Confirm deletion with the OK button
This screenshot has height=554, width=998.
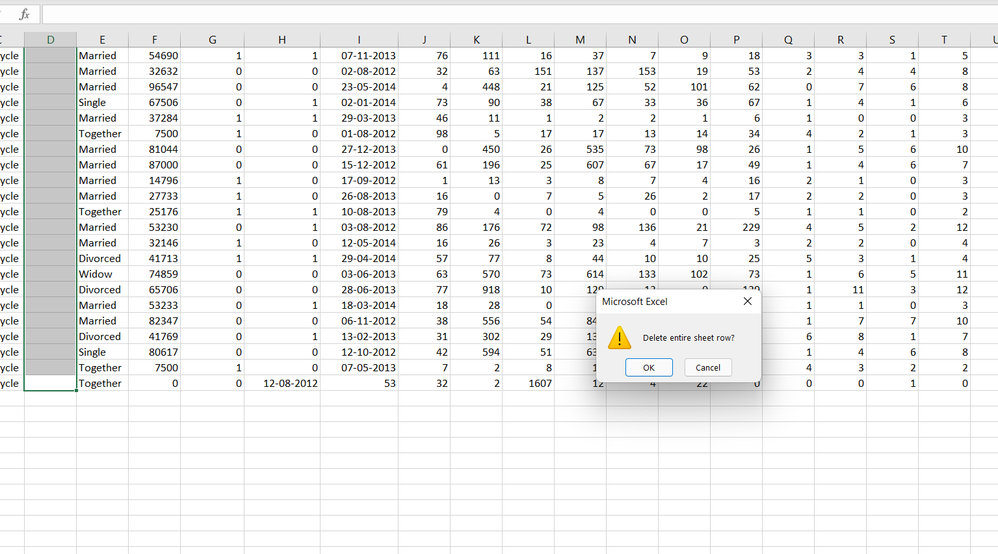[649, 367]
